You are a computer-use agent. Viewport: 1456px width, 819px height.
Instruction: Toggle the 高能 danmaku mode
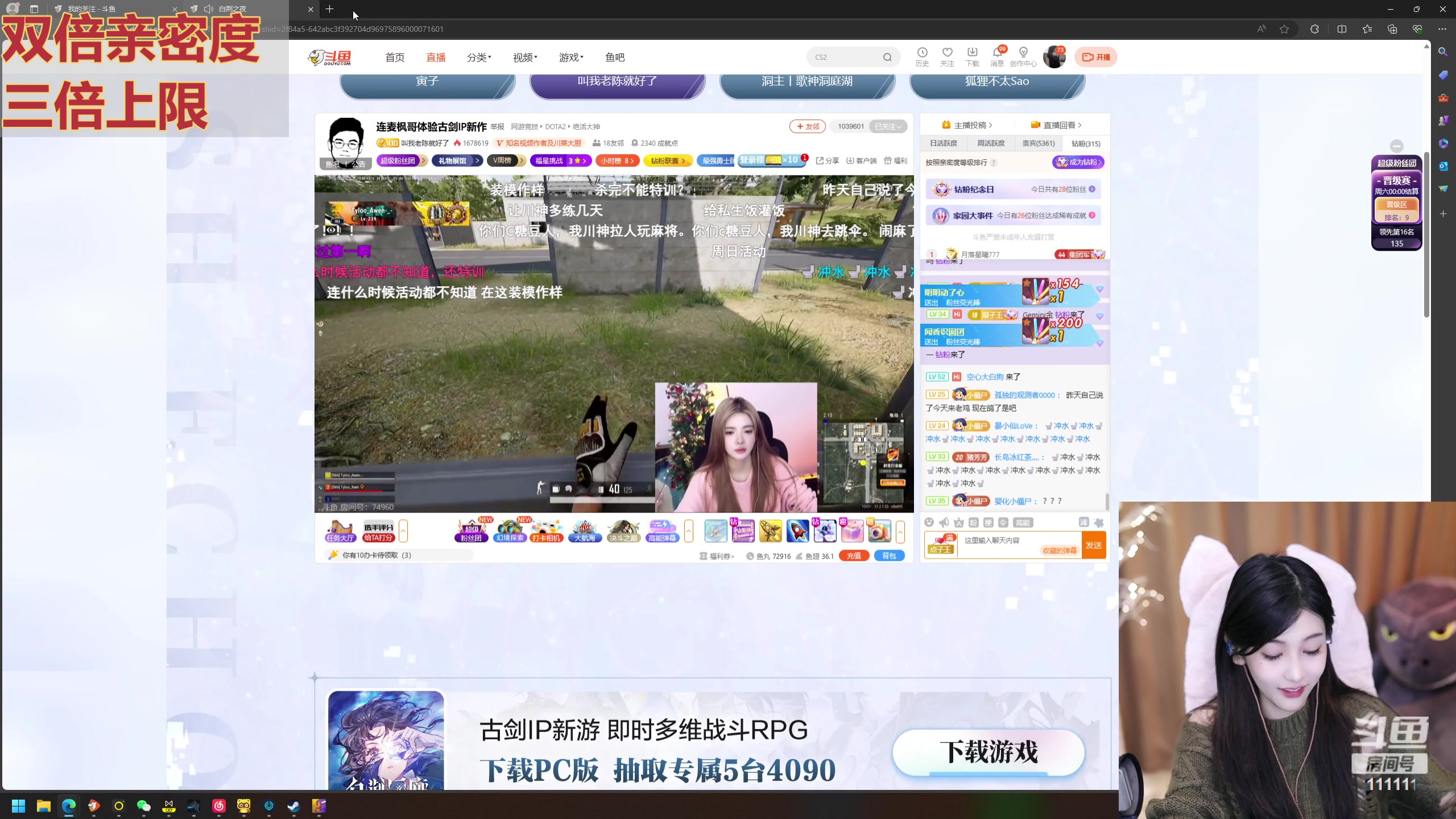coord(1022,523)
